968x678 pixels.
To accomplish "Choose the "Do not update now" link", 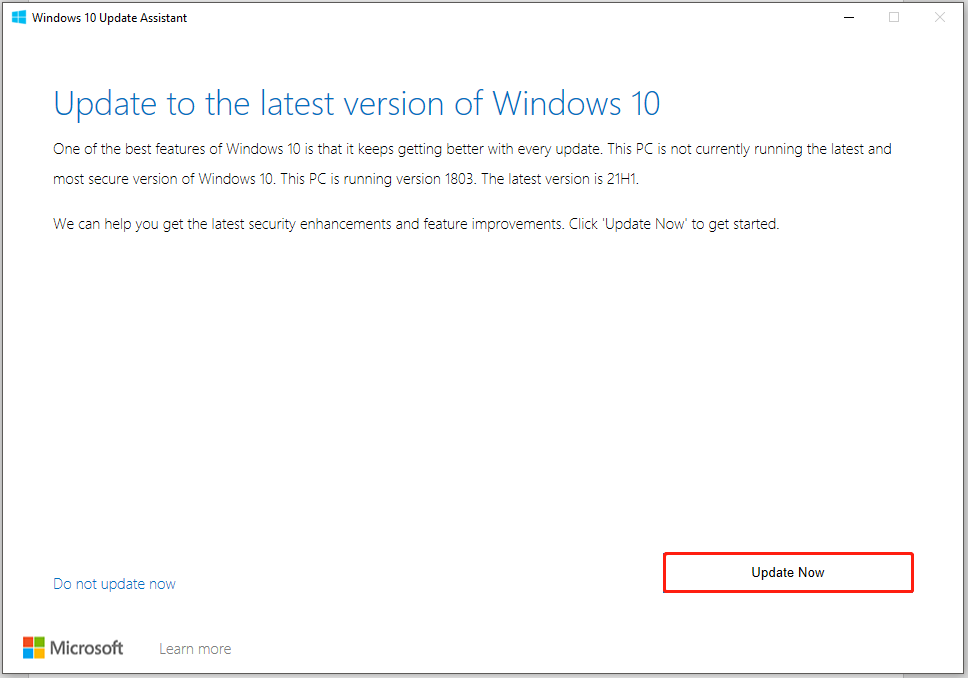I will 114,584.
